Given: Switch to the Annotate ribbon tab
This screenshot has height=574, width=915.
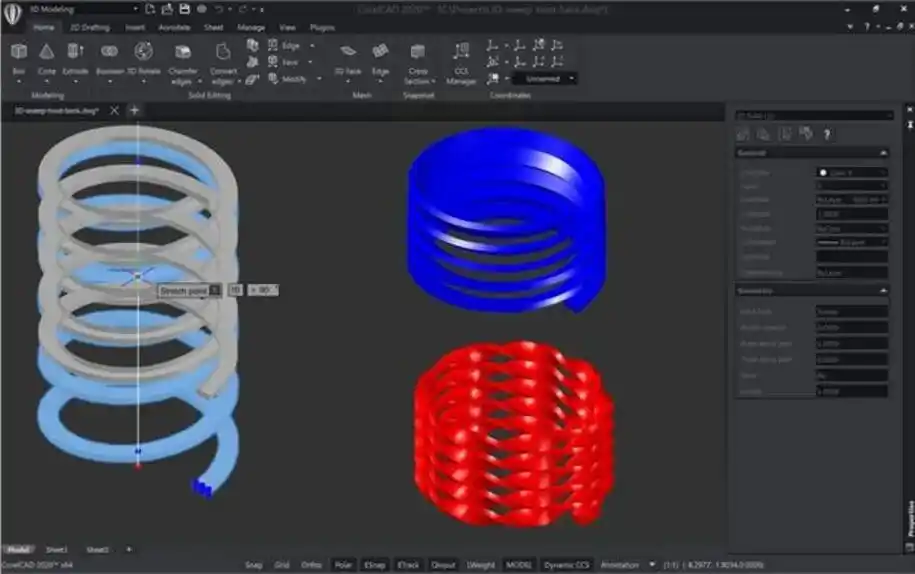Looking at the screenshot, I should pos(174,28).
